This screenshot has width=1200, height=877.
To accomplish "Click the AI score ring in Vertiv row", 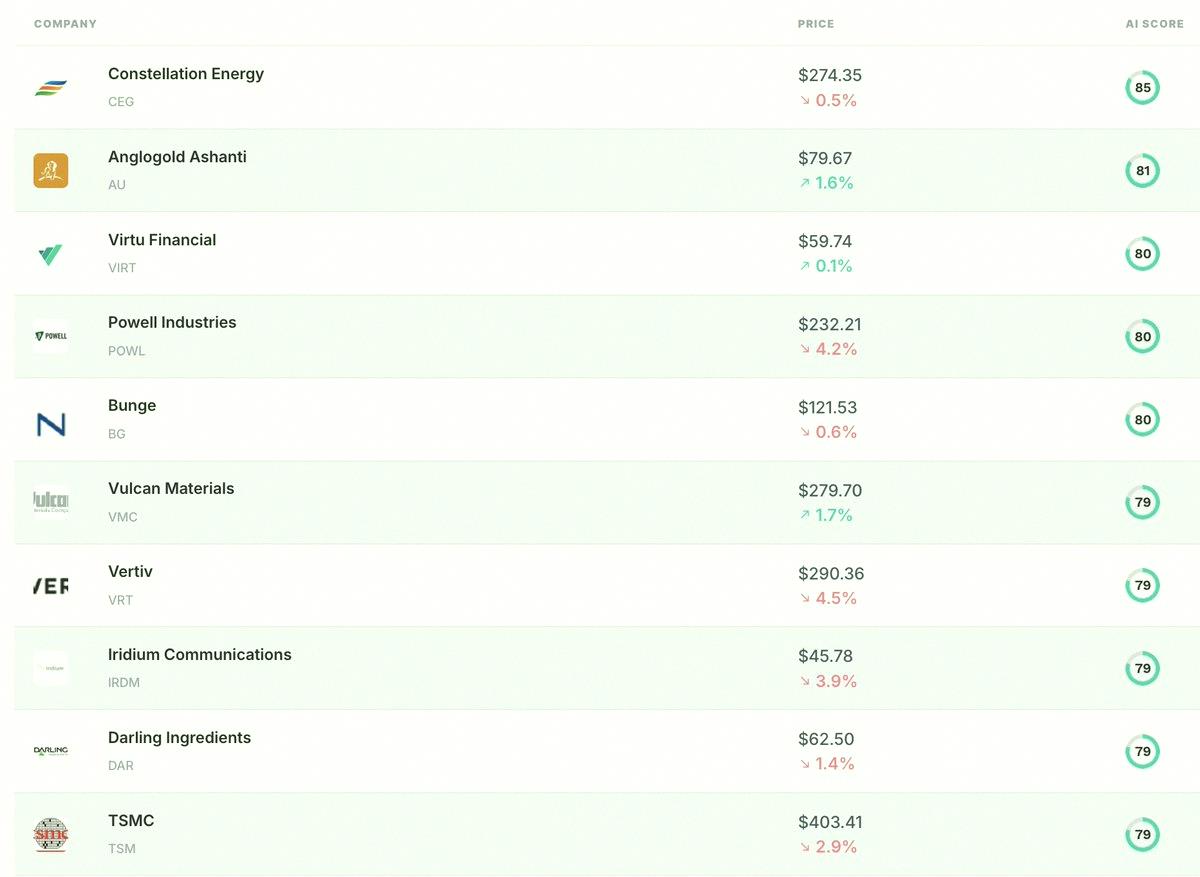I will [x=1143, y=586].
